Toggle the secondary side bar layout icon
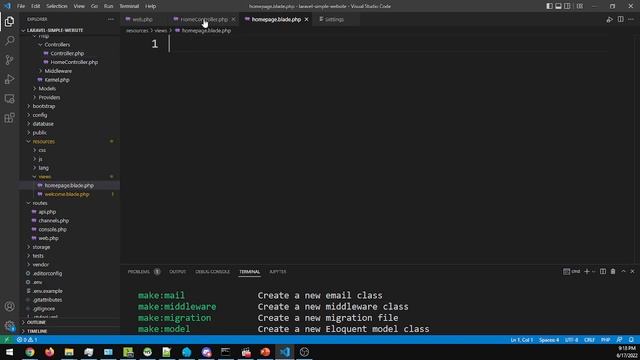 click(567, 6)
